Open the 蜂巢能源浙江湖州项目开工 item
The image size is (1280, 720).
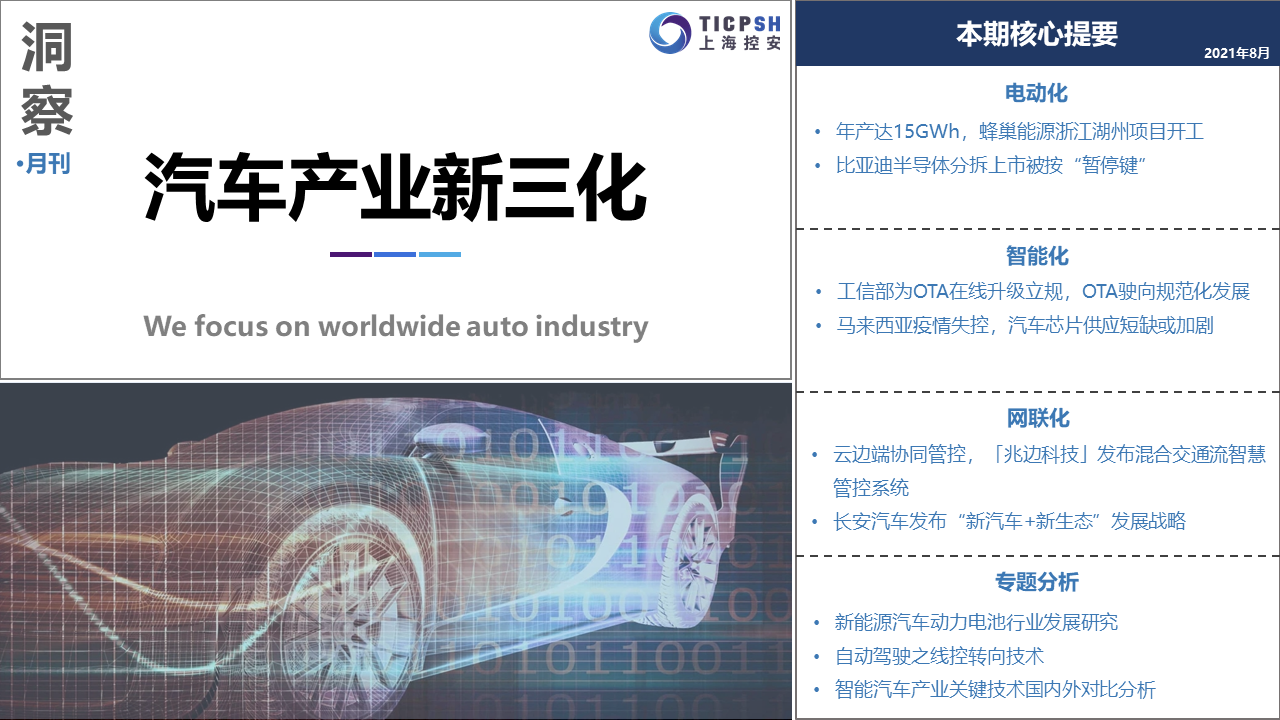(1019, 131)
